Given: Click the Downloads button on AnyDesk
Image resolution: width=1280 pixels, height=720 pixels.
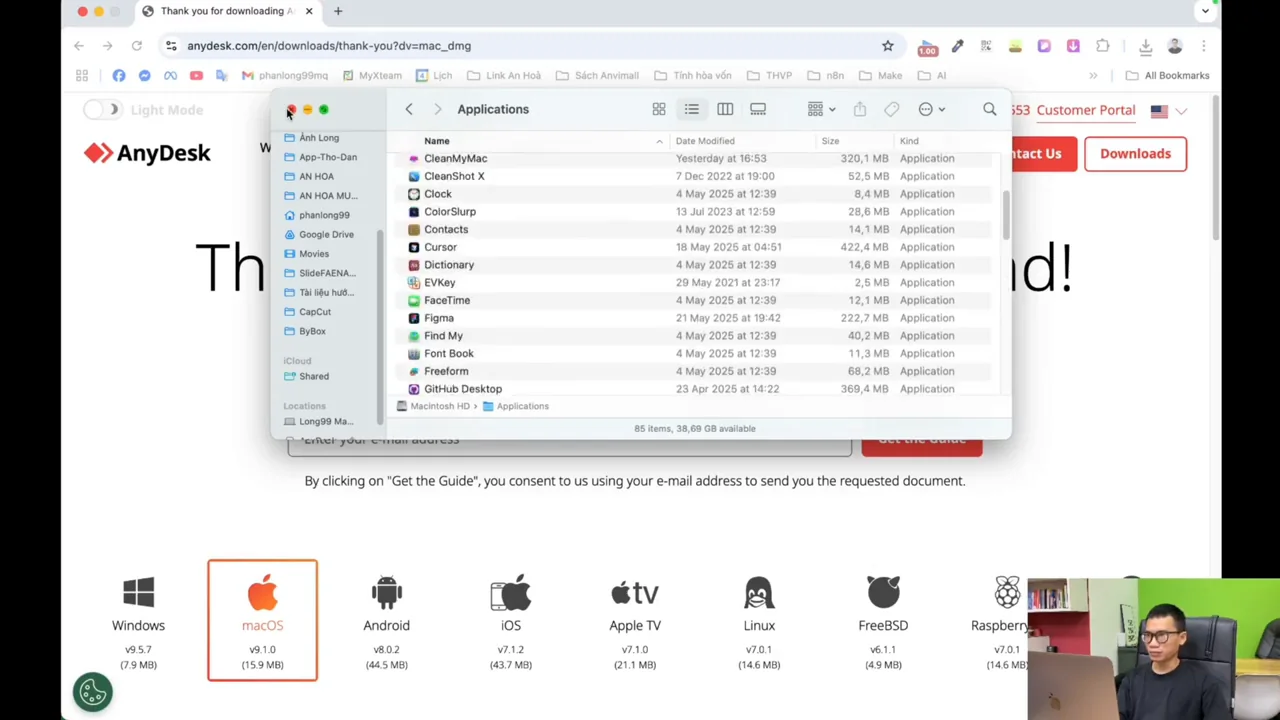Looking at the screenshot, I should 1135,153.
